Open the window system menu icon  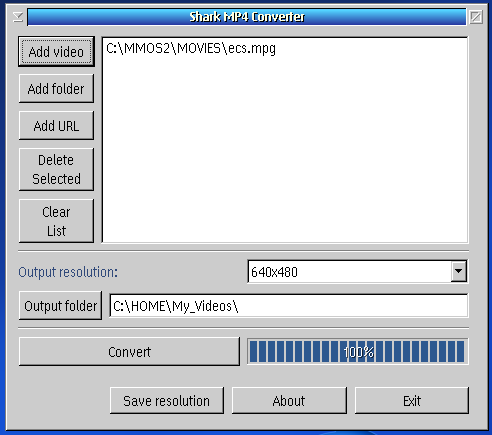coord(18,17)
